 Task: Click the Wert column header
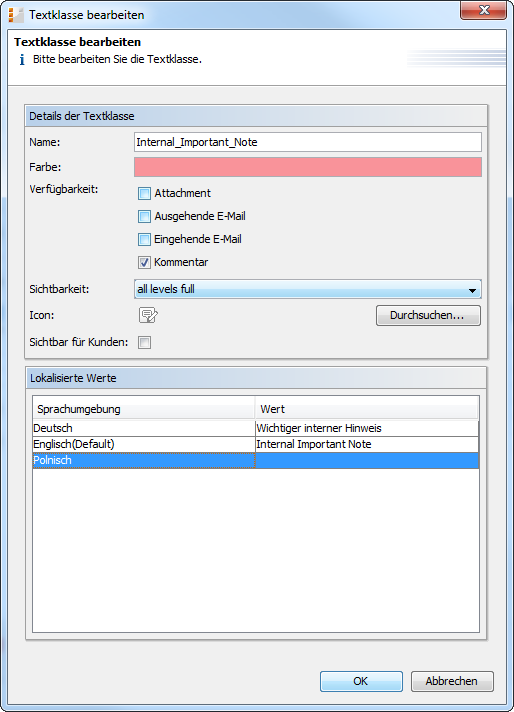pyautogui.click(x=367, y=409)
